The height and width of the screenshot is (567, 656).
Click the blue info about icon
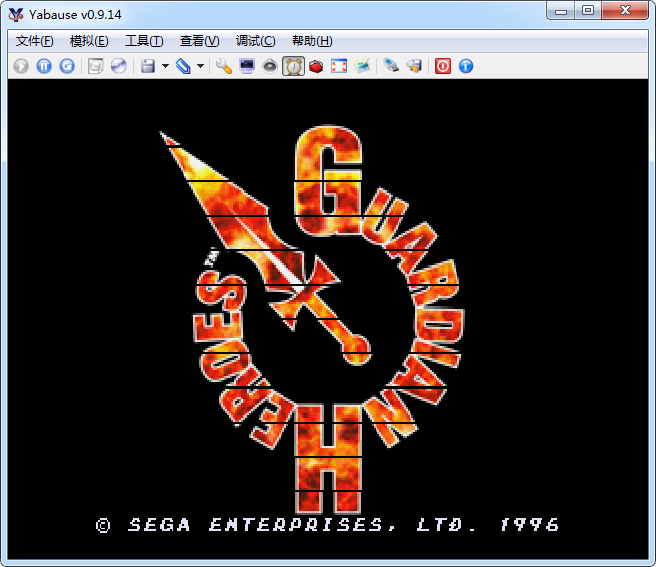466,66
